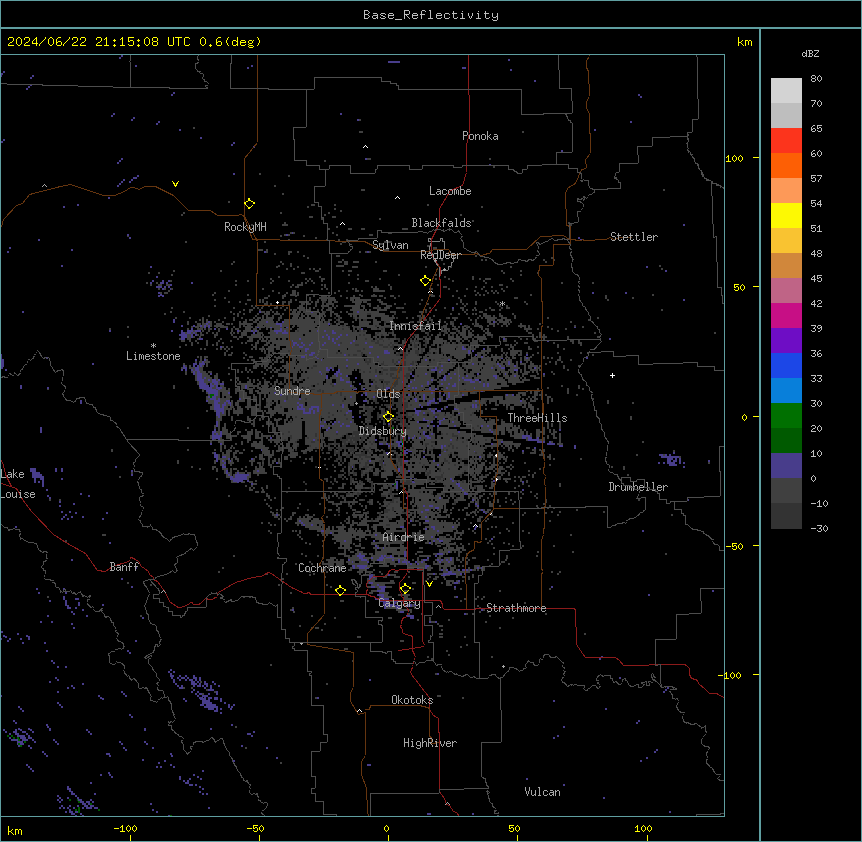Click the Lacombe city label
862x842 pixels.
pyautogui.click(x=450, y=191)
